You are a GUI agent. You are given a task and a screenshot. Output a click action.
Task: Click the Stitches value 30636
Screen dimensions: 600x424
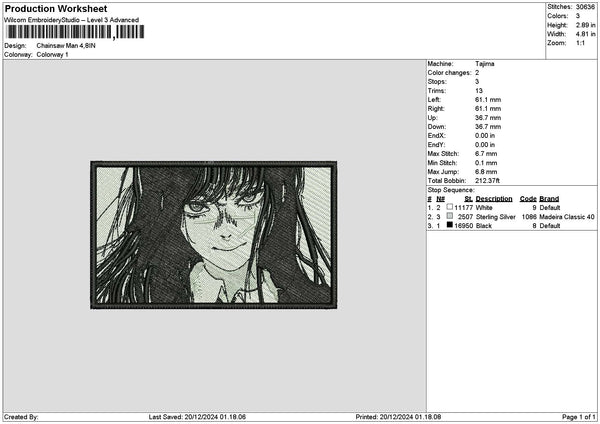tap(585, 7)
